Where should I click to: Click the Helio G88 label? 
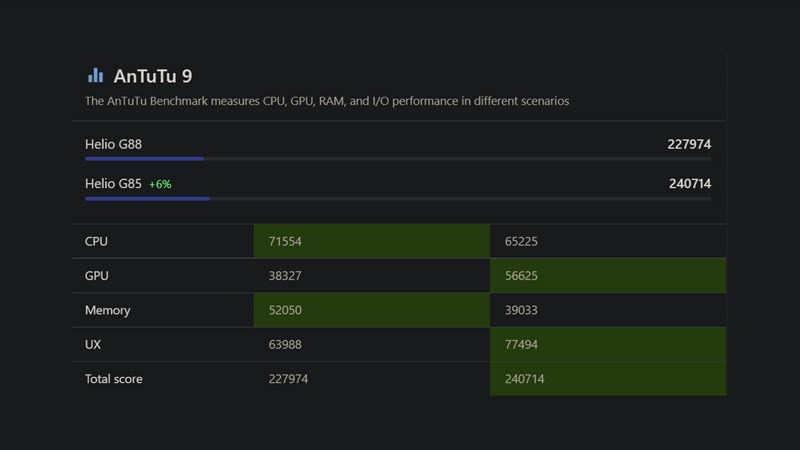click(113, 144)
